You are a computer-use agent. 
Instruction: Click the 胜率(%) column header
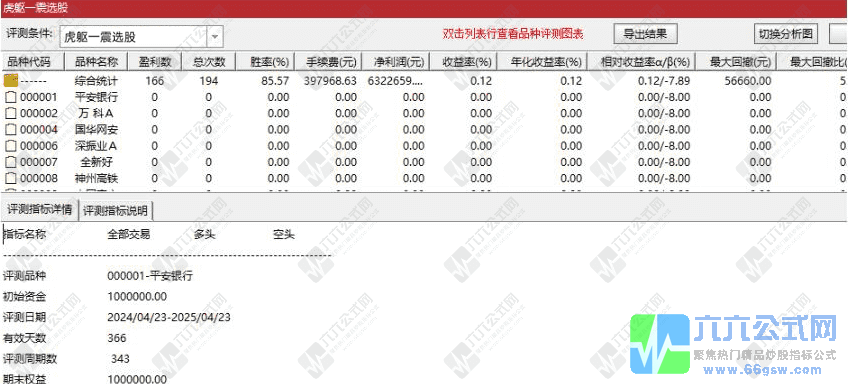pos(265,62)
